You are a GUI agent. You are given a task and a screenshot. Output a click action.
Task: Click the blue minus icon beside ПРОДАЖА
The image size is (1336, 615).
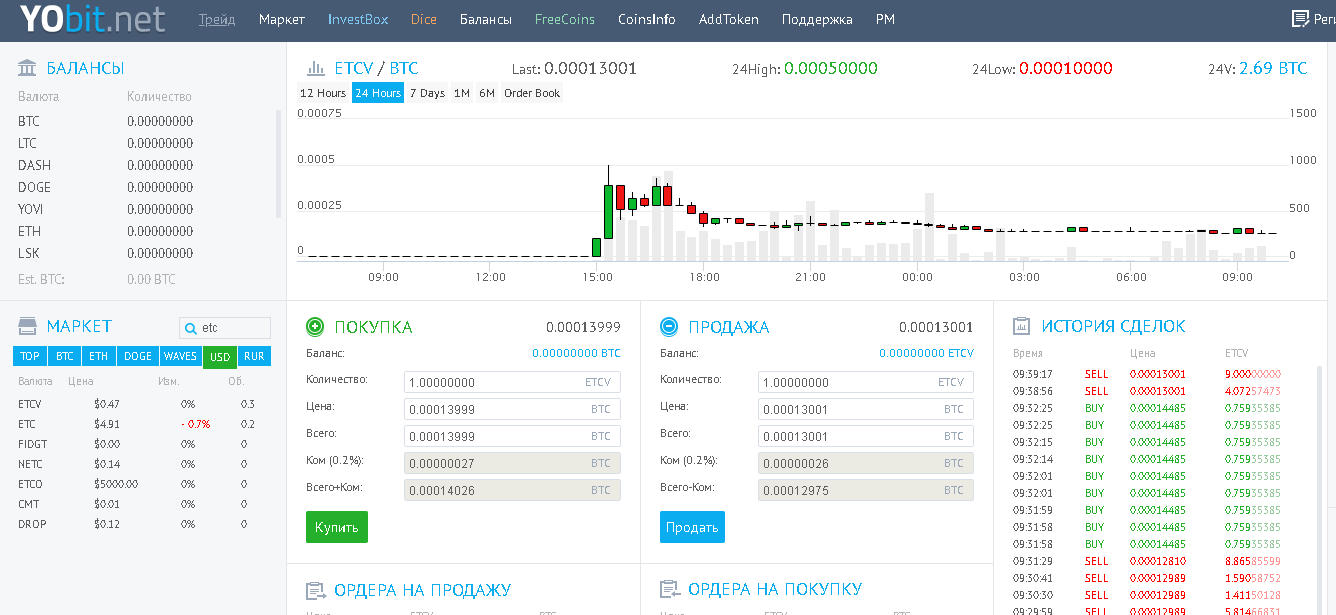[669, 326]
